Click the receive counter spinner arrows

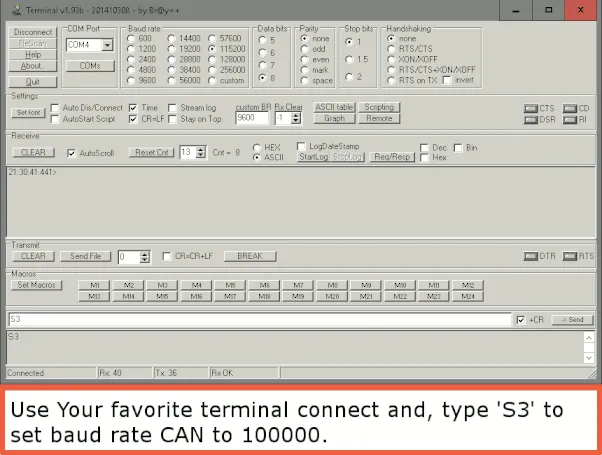click(x=201, y=152)
